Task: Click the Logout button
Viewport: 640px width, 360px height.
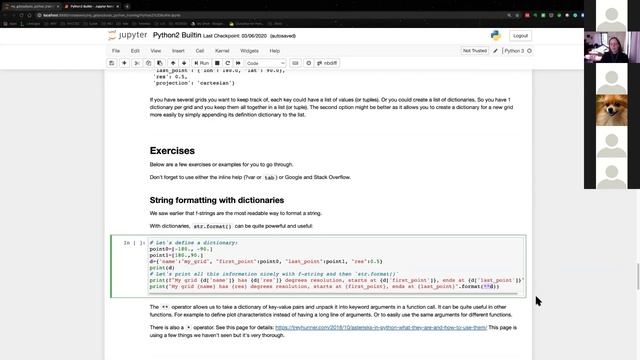Action: tap(520, 36)
